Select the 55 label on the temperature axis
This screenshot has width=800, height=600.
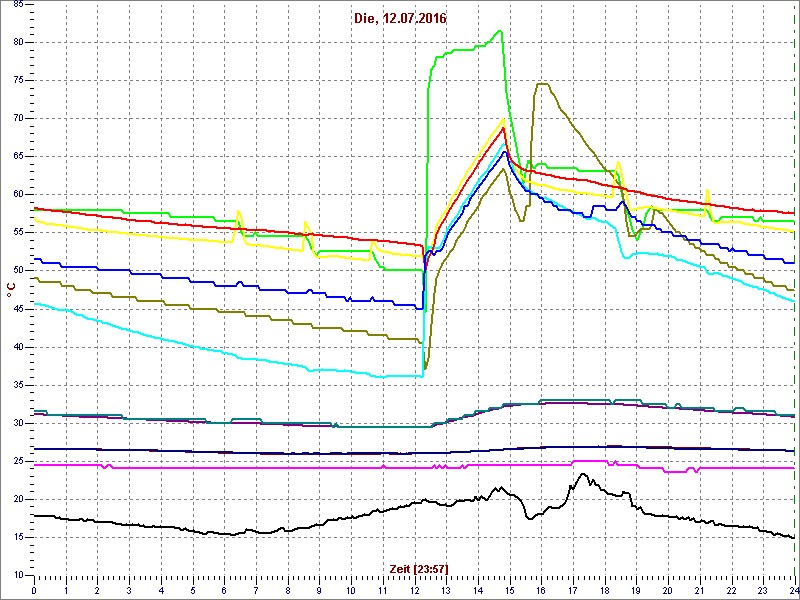(17, 233)
